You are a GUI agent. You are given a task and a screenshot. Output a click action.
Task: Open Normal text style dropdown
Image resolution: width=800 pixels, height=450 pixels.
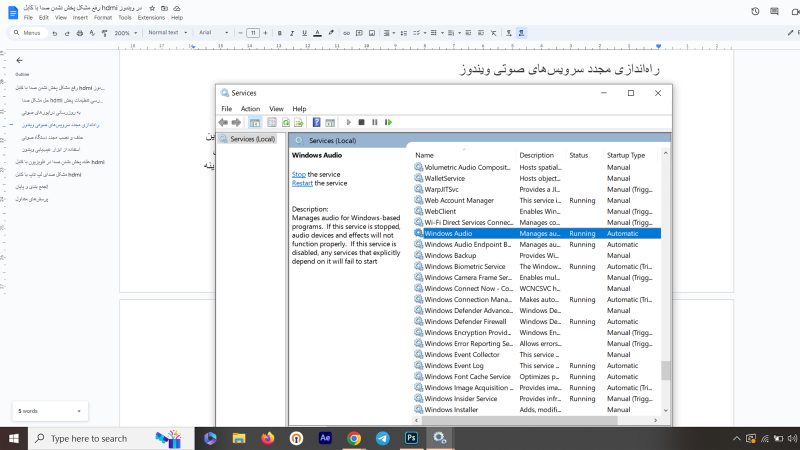coord(167,33)
